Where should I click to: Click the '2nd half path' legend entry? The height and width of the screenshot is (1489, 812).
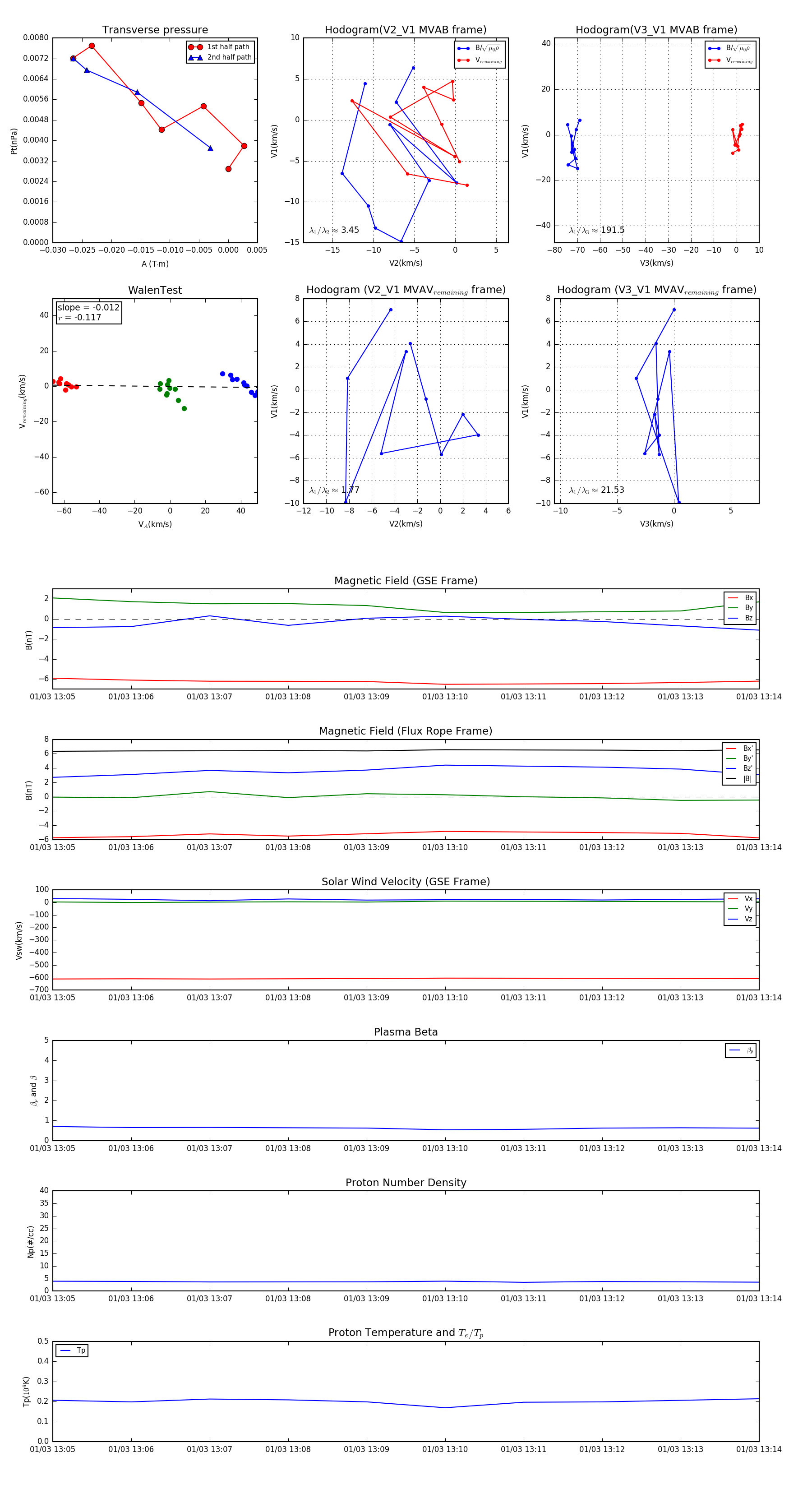click(220, 57)
